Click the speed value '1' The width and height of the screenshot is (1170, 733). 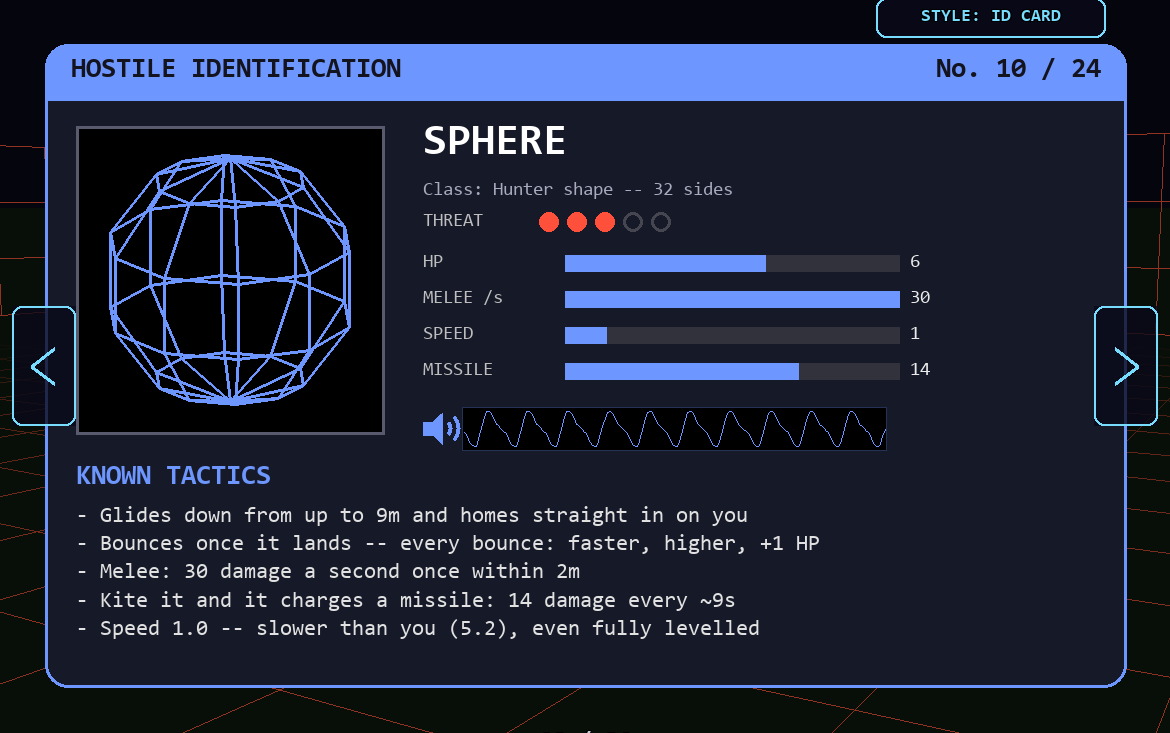[915, 333]
